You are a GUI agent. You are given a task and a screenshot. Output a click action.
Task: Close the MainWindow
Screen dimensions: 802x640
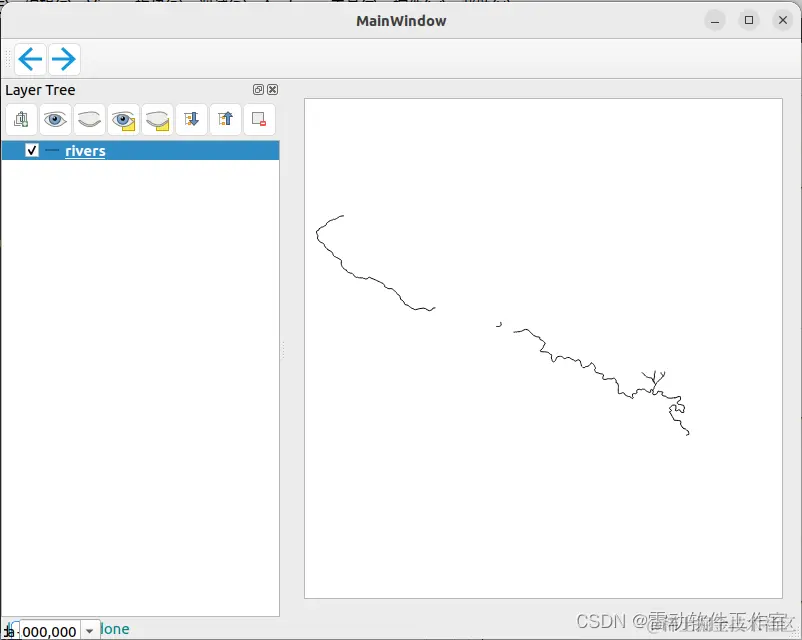pyautogui.click(x=783, y=20)
